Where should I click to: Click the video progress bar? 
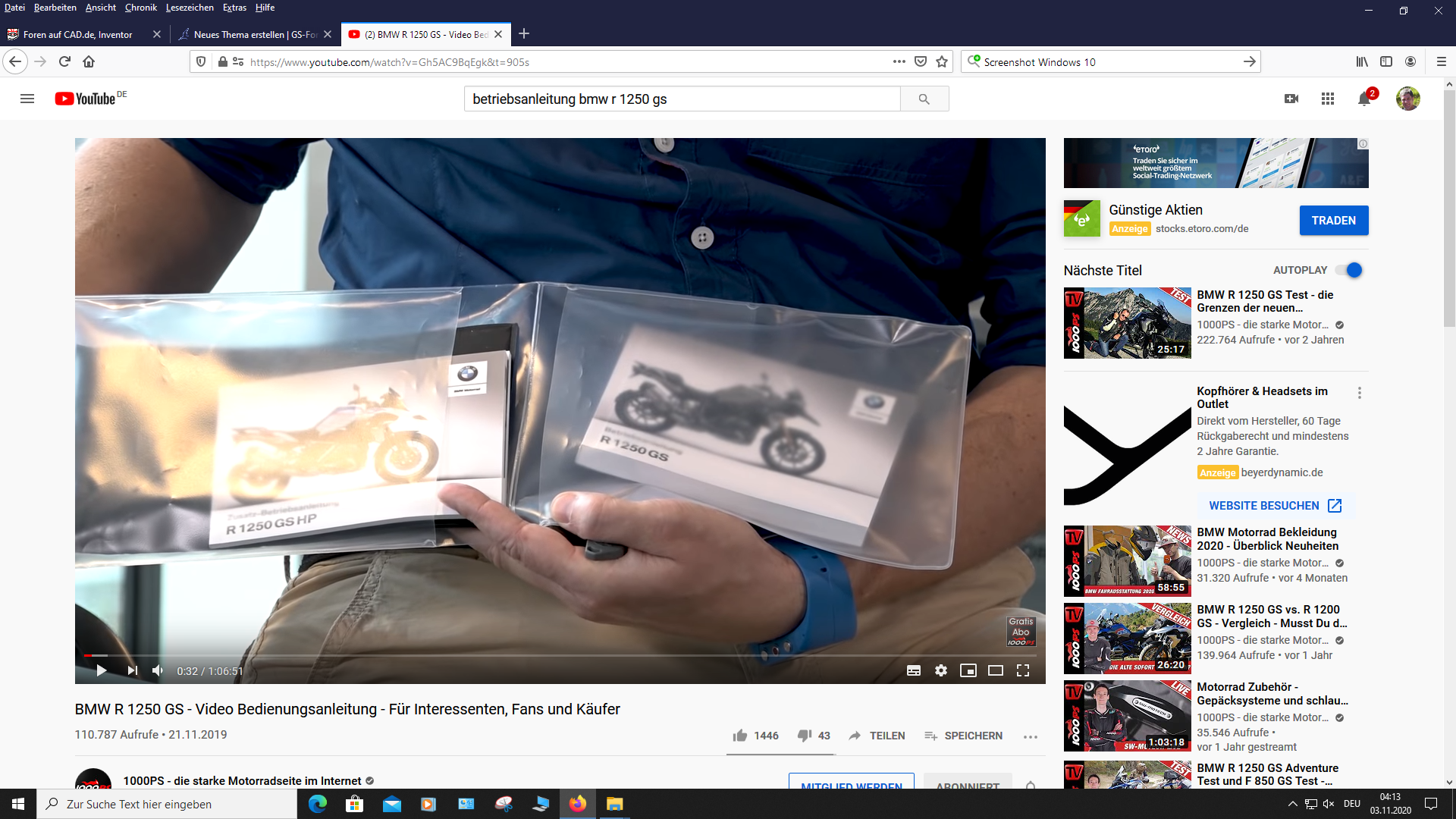point(531,655)
